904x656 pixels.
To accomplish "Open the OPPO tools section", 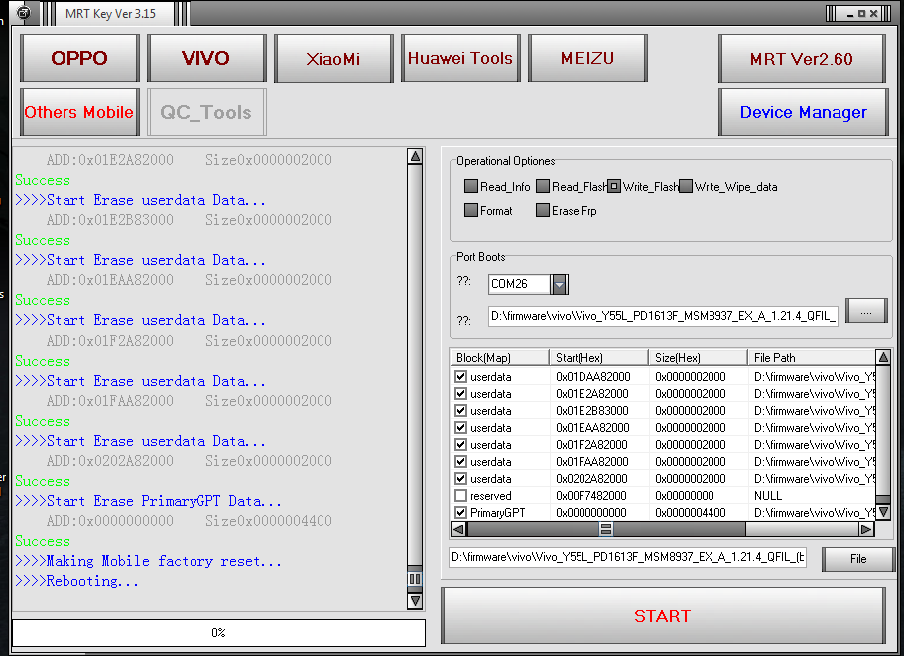I will click(x=80, y=58).
